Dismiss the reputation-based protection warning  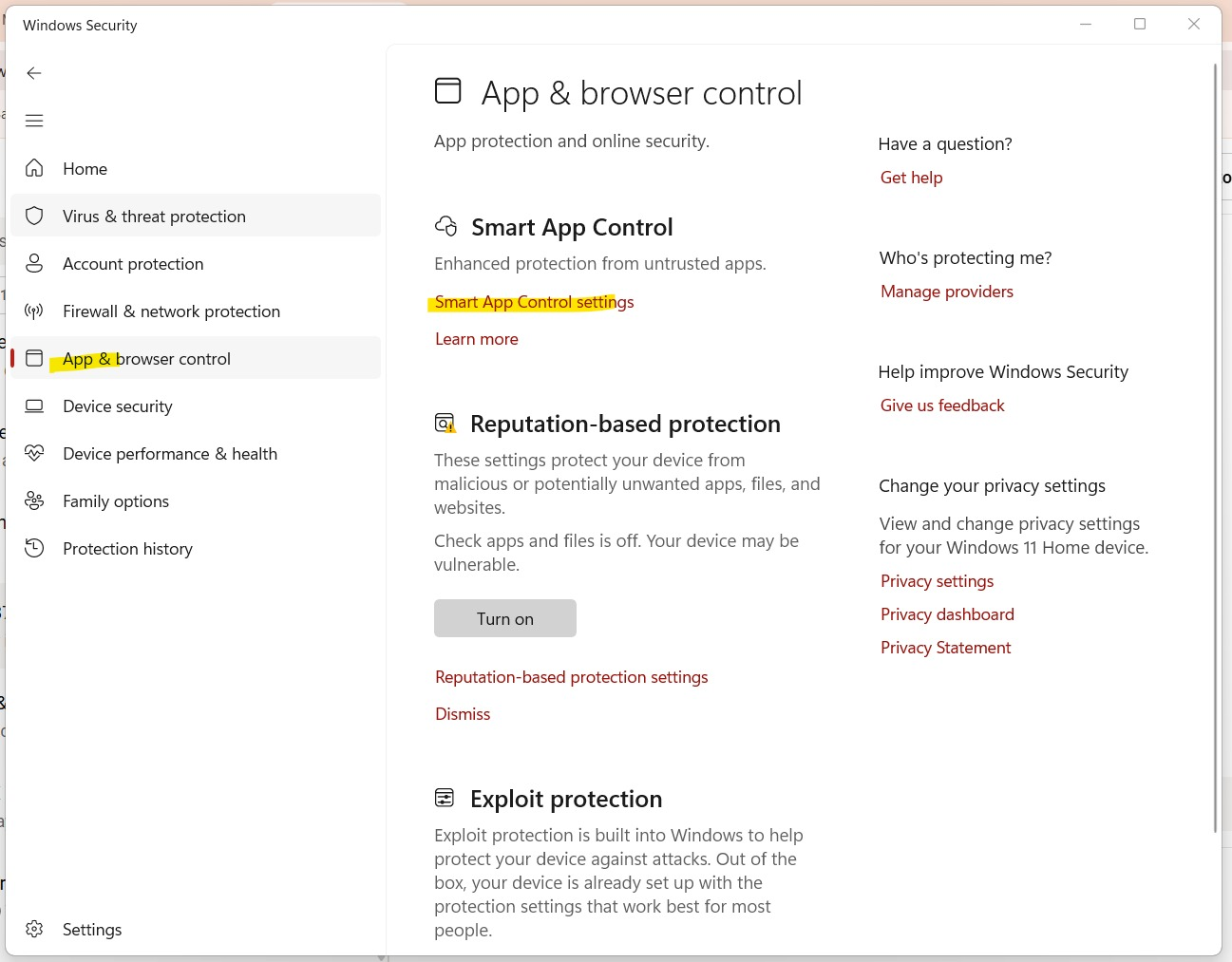[x=463, y=714]
